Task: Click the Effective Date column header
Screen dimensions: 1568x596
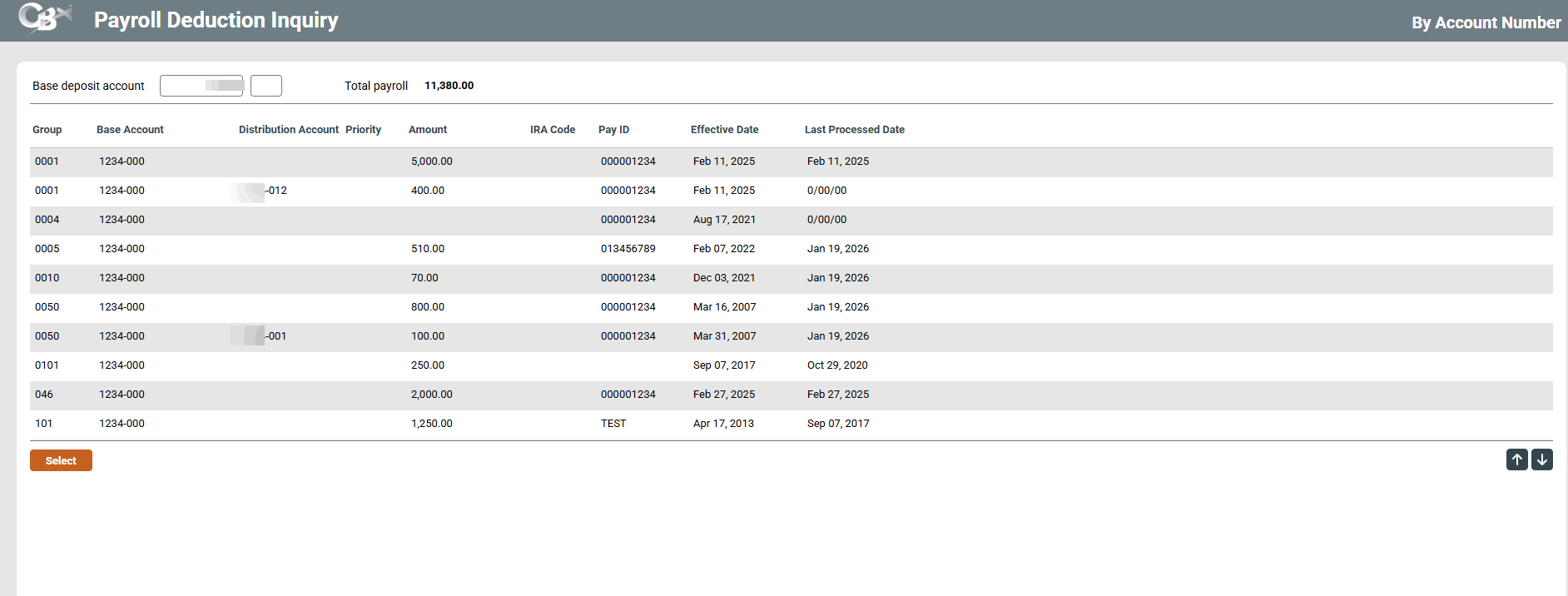Action: tap(724, 130)
